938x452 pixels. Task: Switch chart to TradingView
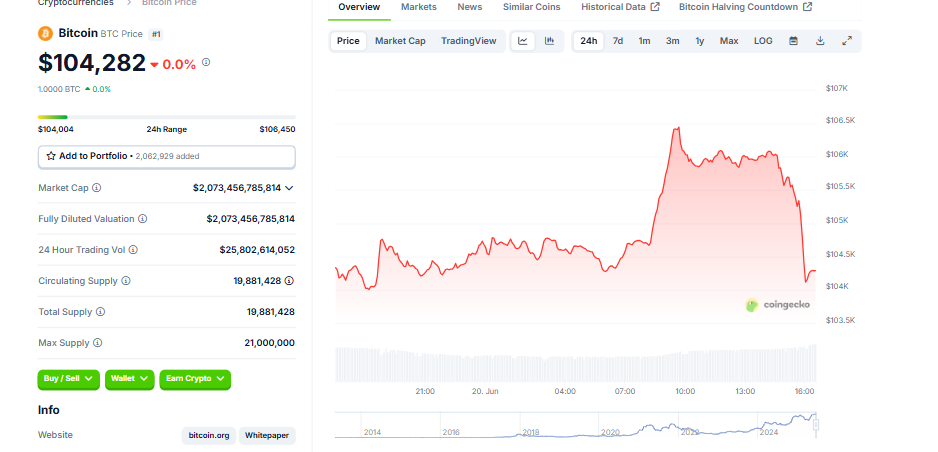(469, 41)
